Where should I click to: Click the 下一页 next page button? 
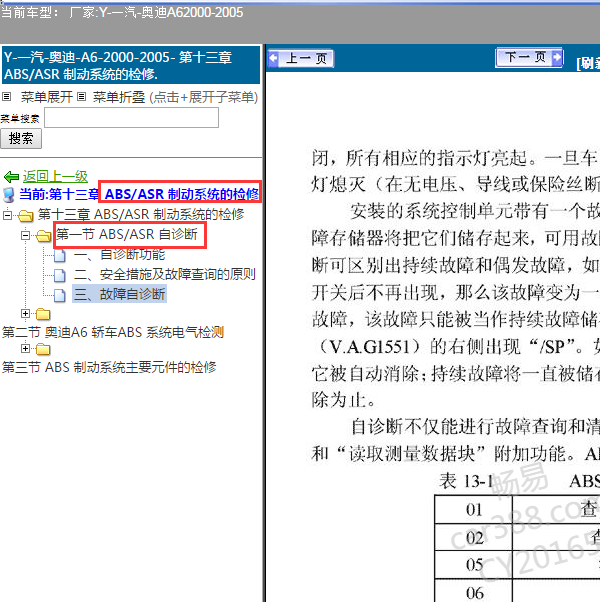[529, 58]
